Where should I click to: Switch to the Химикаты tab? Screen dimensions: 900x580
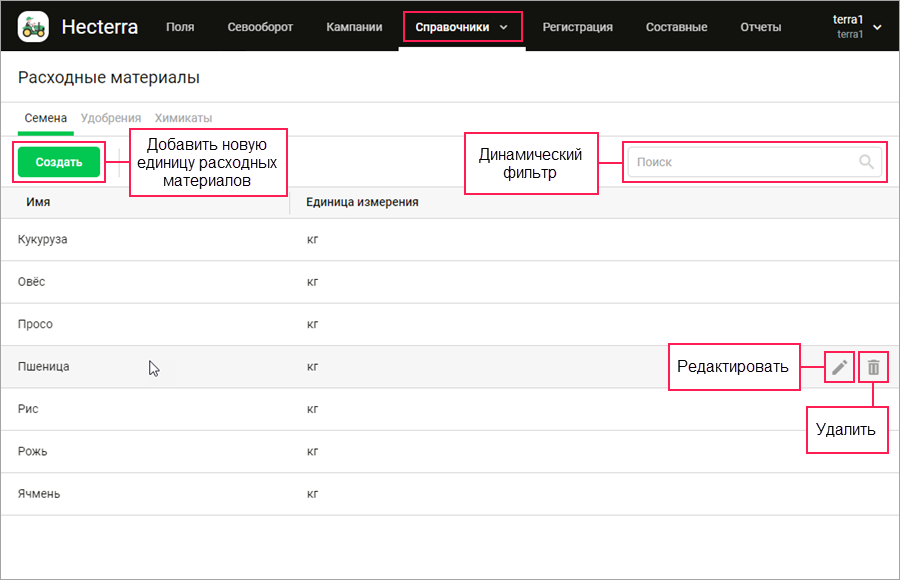coord(183,118)
